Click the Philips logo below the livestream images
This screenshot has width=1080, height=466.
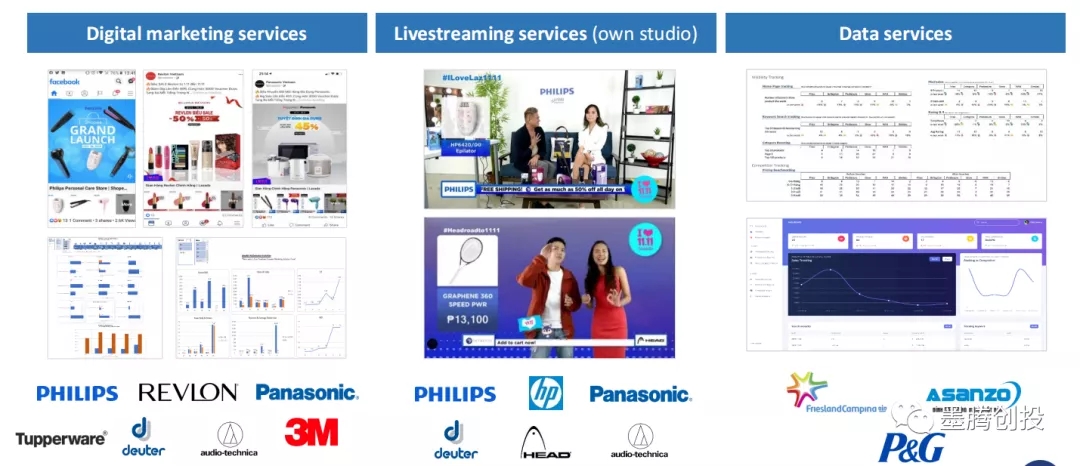pos(455,394)
